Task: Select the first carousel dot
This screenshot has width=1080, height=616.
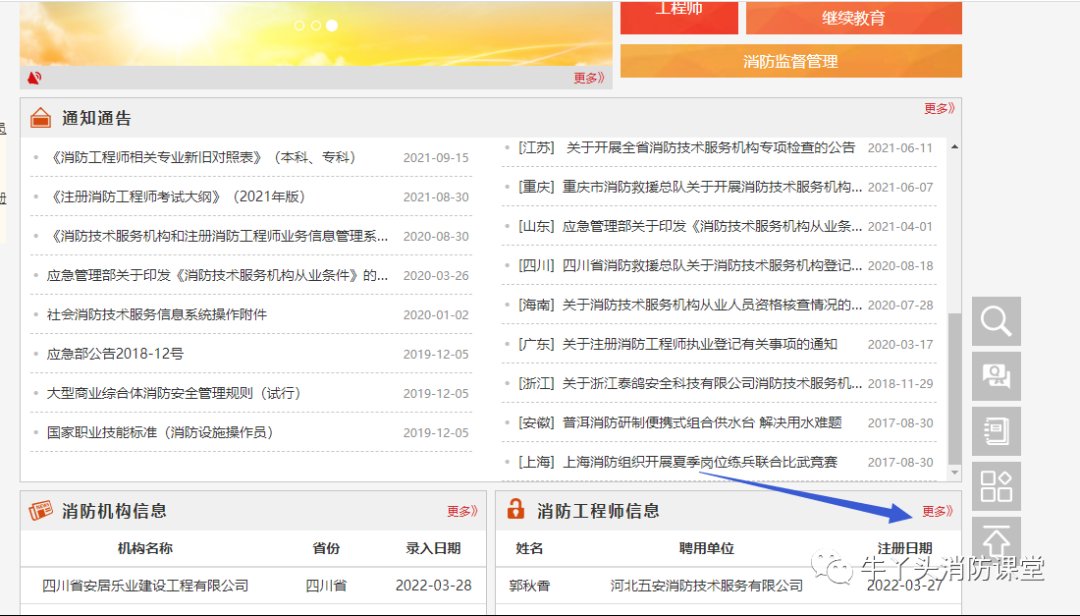Action: click(299, 25)
